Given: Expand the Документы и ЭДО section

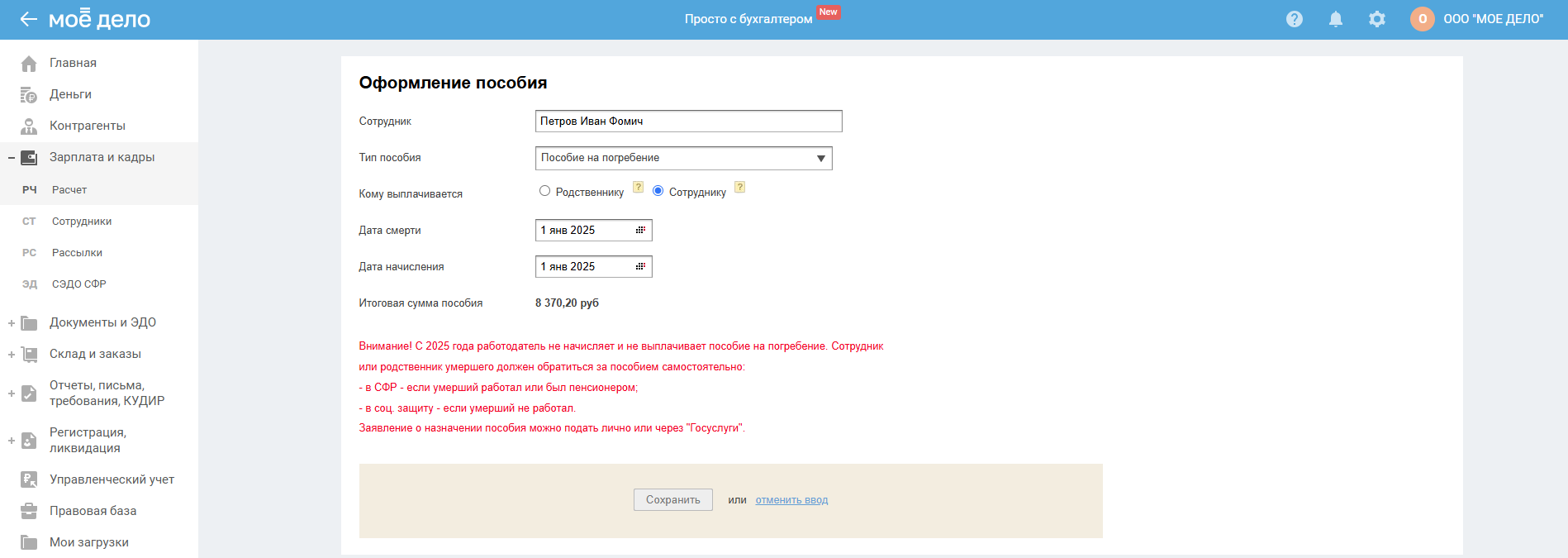Looking at the screenshot, I should [x=12, y=323].
